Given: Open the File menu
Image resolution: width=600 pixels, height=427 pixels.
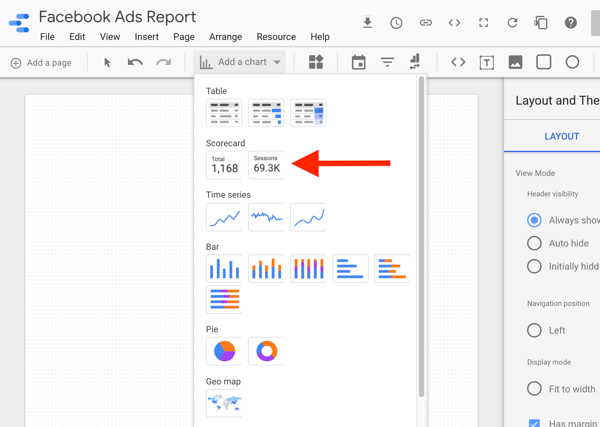Looking at the screenshot, I should pos(47,37).
